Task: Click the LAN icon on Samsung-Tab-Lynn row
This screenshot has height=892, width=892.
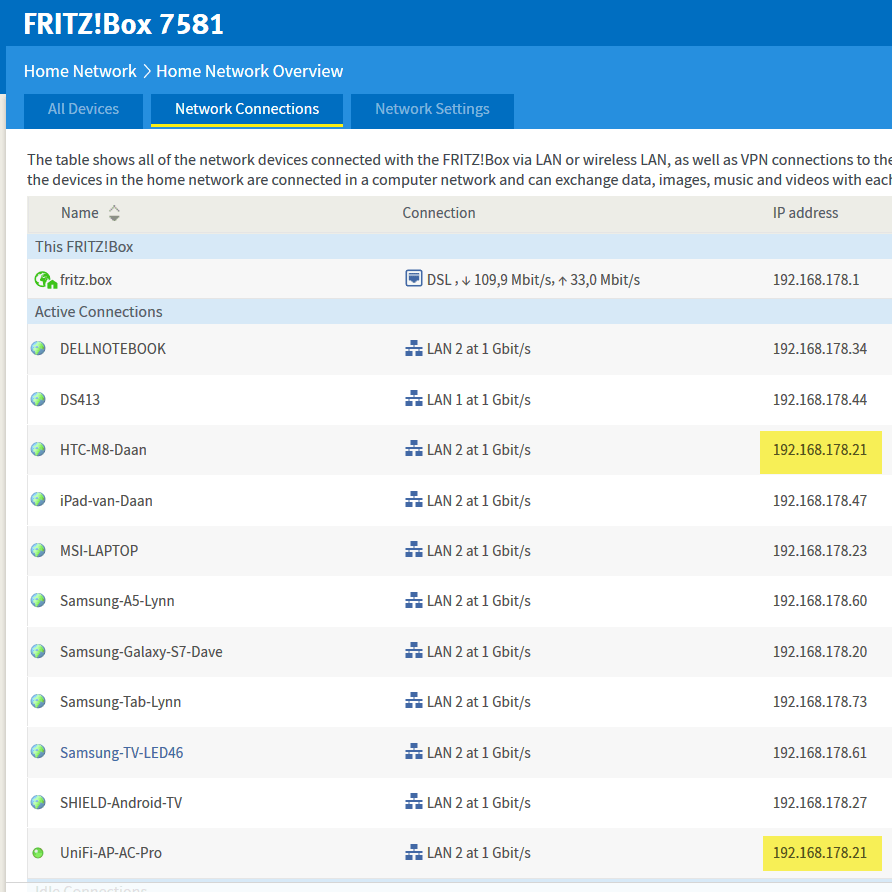Action: click(x=413, y=701)
